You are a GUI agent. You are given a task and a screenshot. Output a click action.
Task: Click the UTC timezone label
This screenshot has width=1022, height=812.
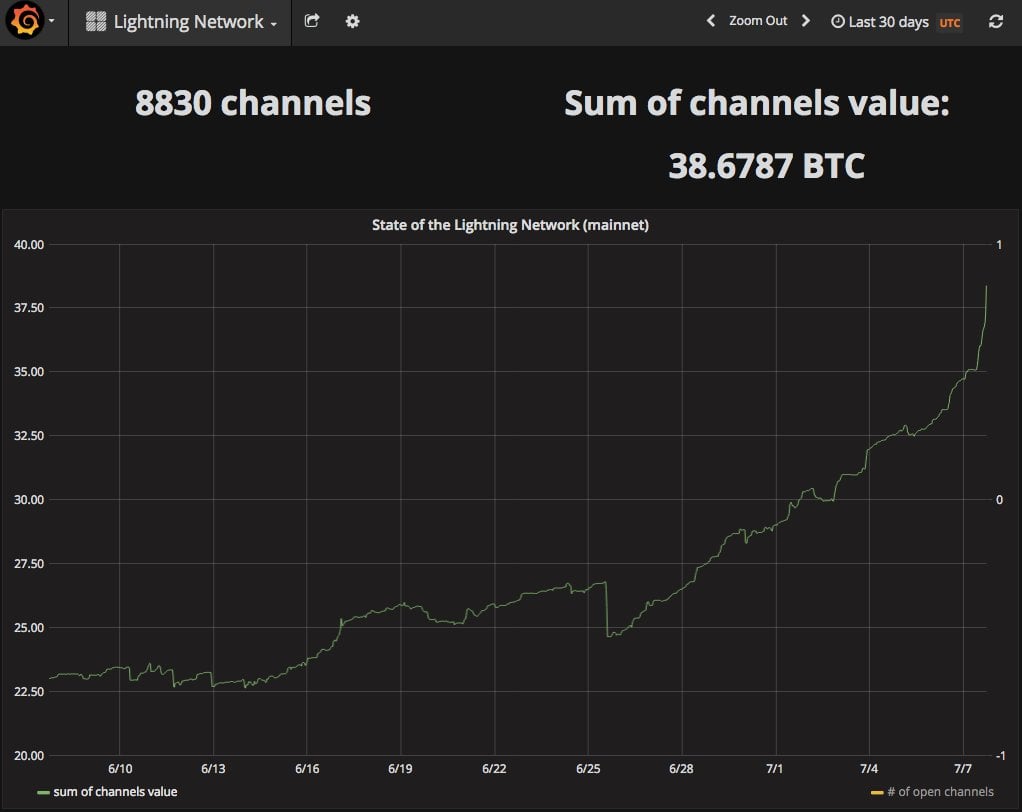tap(950, 23)
